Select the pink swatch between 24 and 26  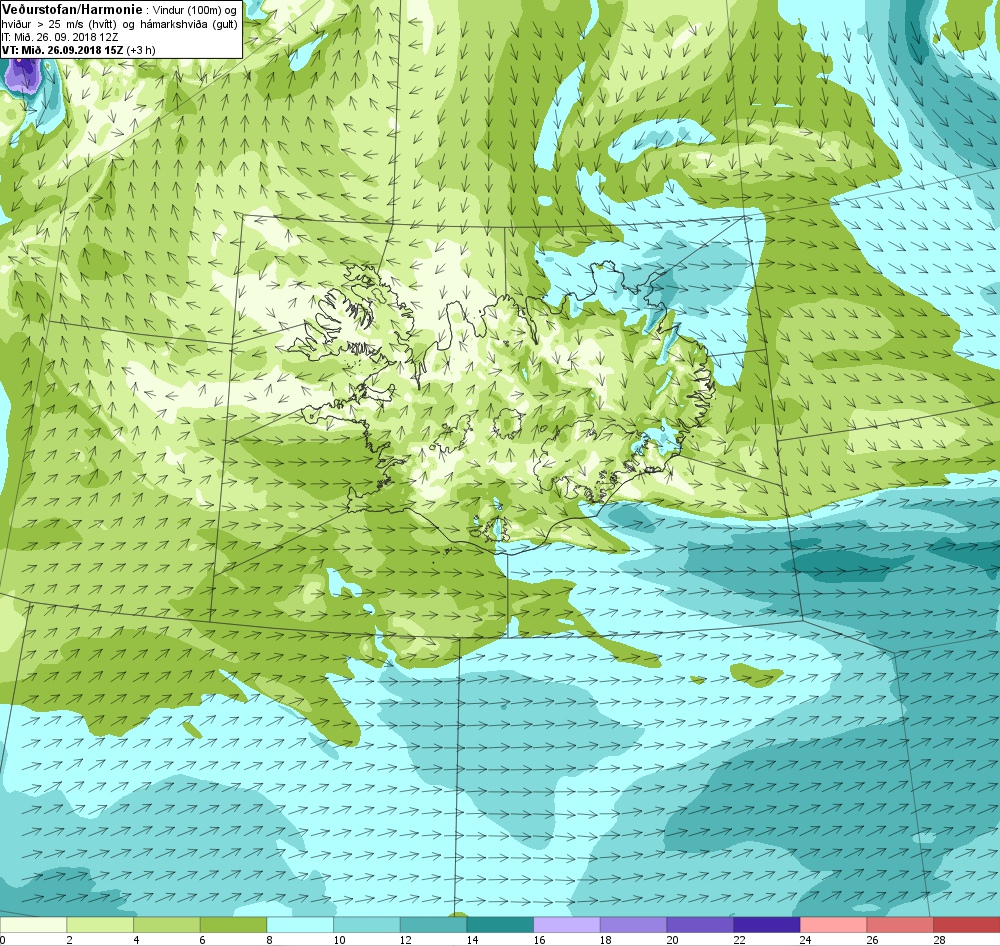pyautogui.click(x=833, y=925)
